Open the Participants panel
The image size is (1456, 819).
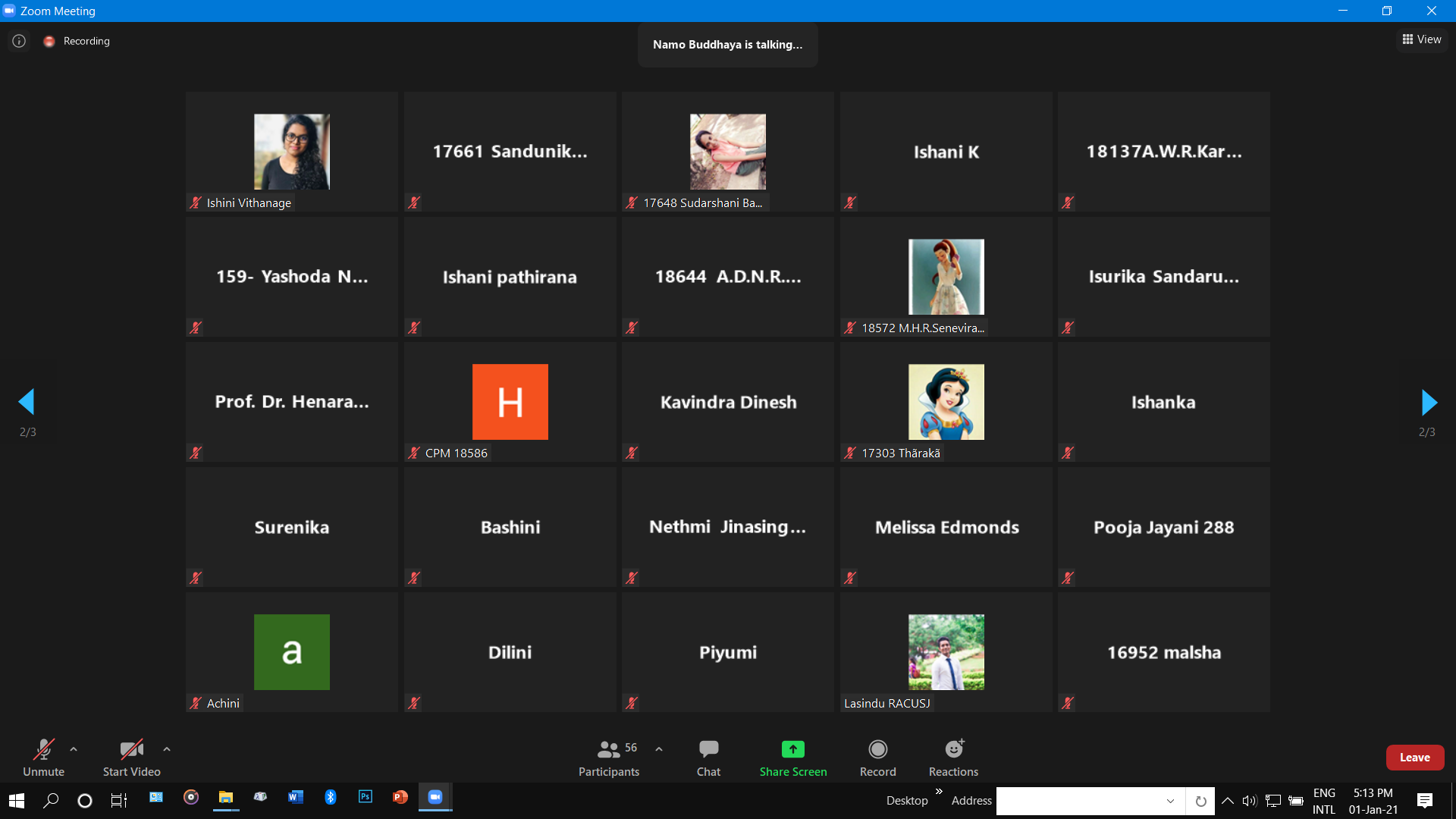609,758
